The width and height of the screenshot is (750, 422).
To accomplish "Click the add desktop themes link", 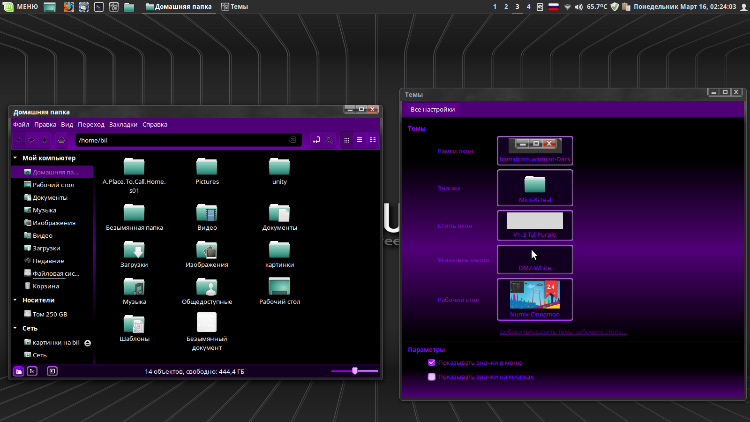I will point(562,330).
